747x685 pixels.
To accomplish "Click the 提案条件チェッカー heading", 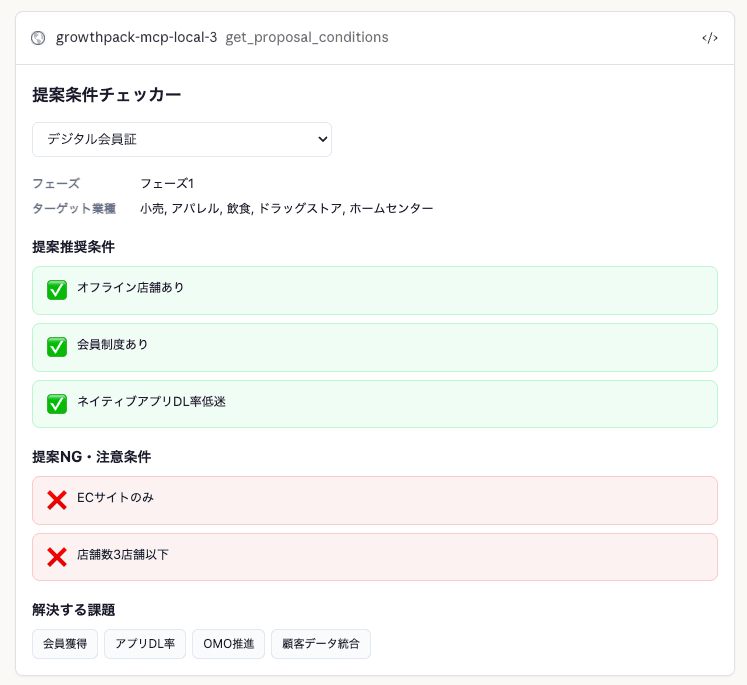I will (x=107, y=95).
